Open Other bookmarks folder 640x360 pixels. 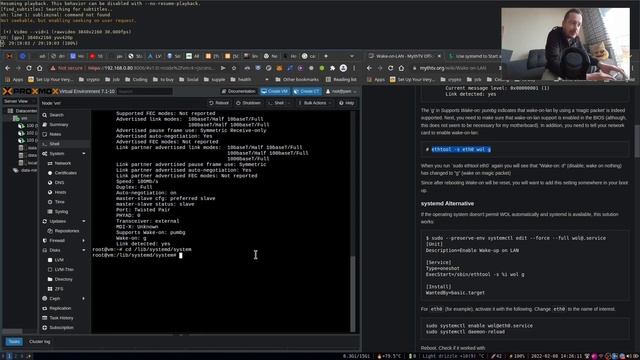(297, 80)
